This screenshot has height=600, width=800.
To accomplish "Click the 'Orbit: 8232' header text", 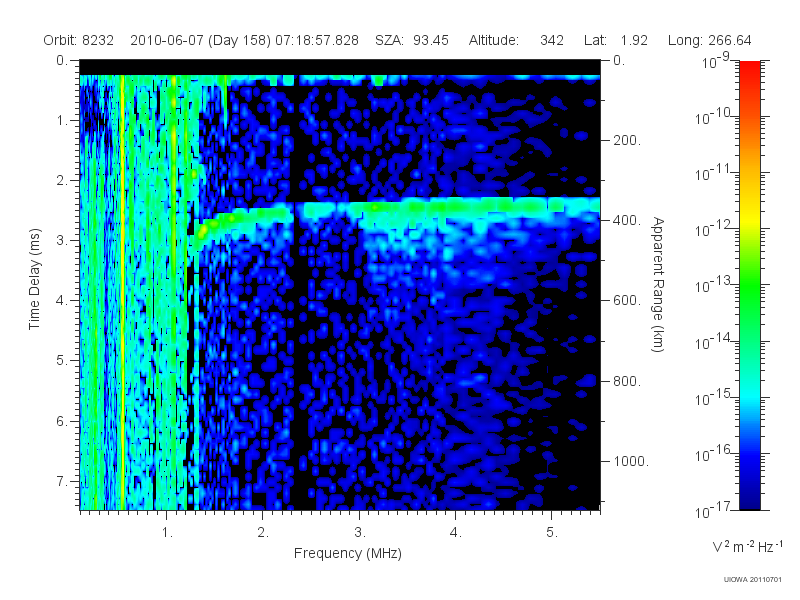I will (79, 40).
